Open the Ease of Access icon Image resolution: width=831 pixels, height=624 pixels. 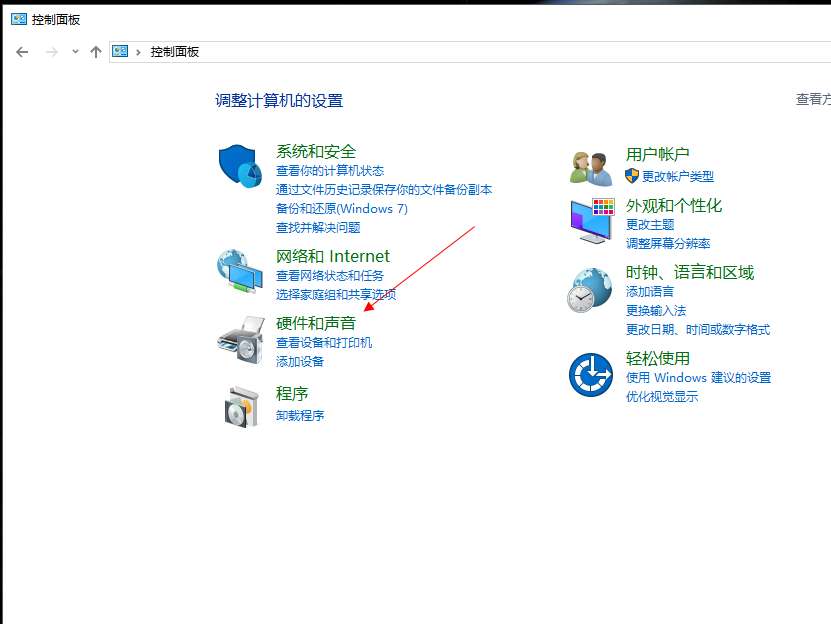pyautogui.click(x=591, y=375)
